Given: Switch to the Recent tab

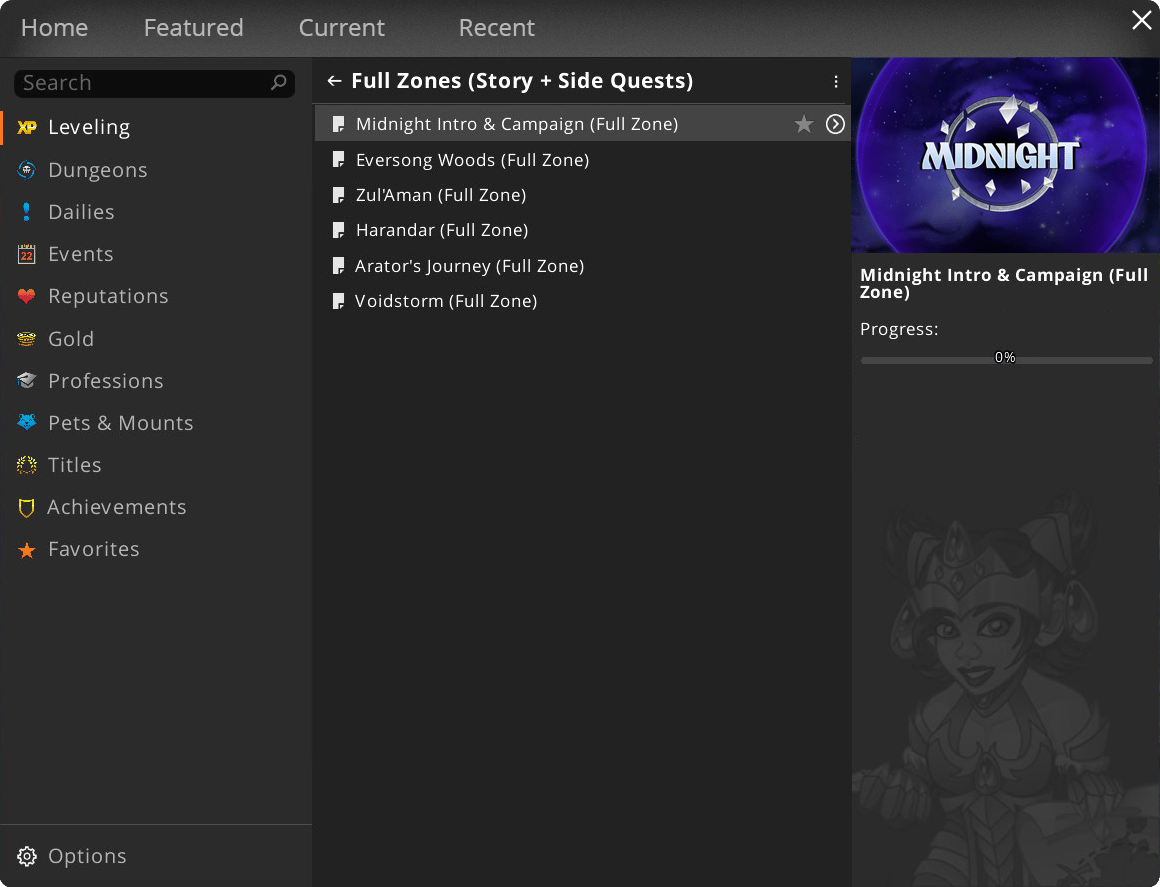Looking at the screenshot, I should point(496,27).
